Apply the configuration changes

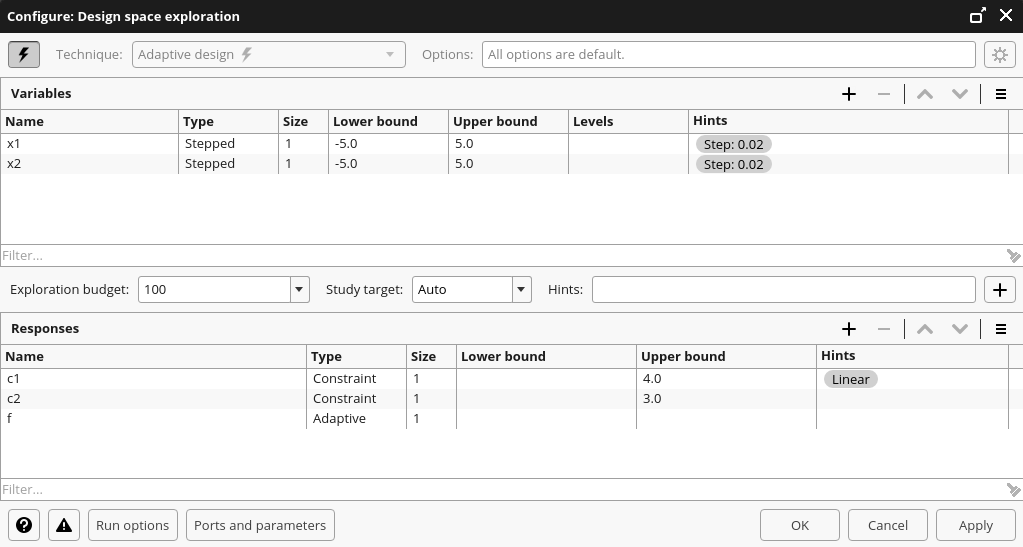tap(975, 525)
